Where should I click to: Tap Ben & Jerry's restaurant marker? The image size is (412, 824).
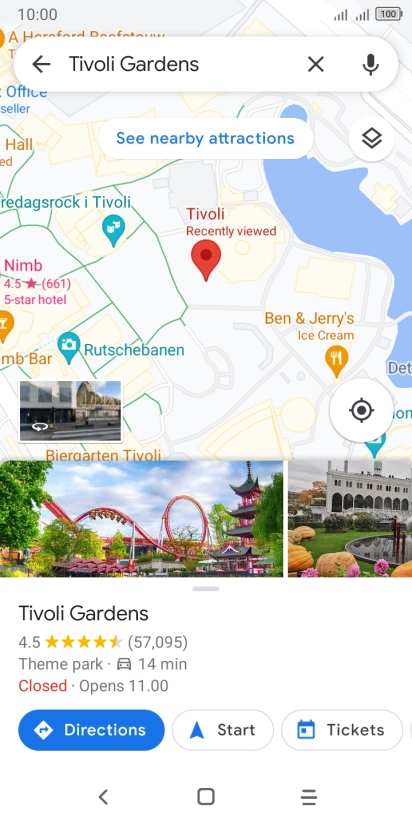336,360
